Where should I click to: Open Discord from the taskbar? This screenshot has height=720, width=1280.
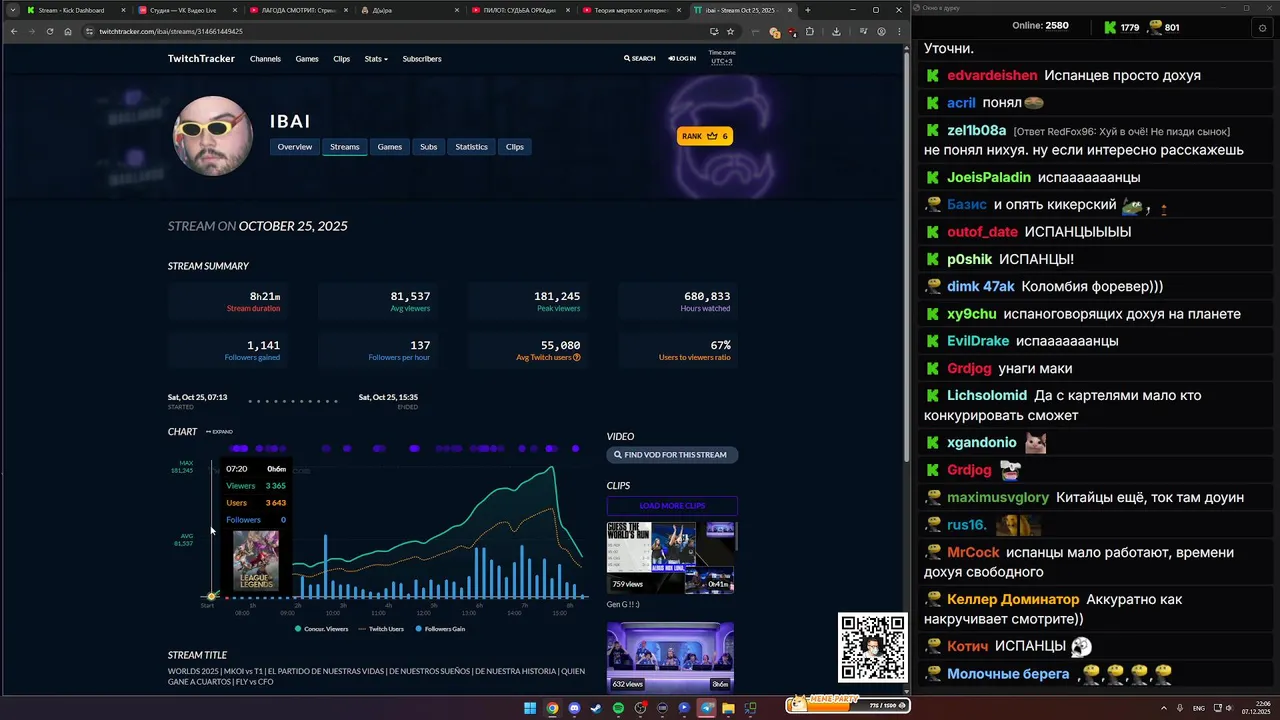tap(574, 708)
